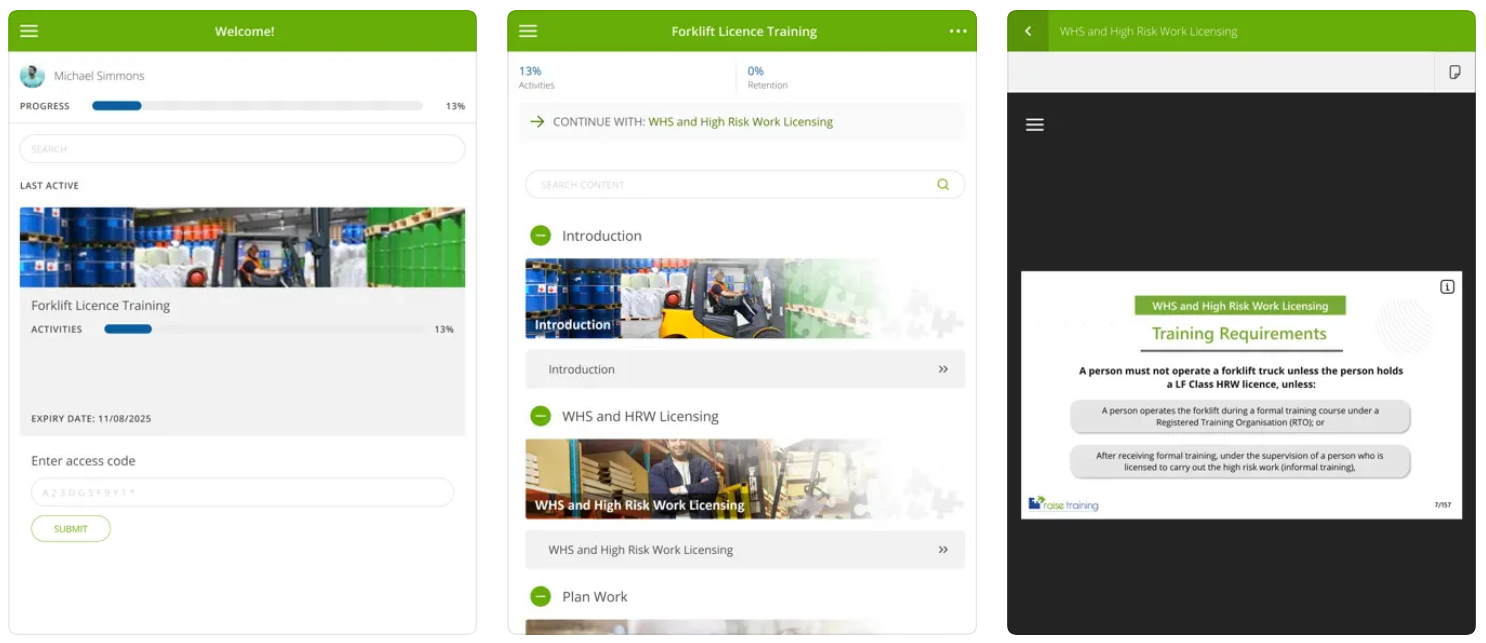Viewport: 1486px width, 643px height.
Task: Collapse the WHS and HRW Licensing section
Action: [540, 416]
